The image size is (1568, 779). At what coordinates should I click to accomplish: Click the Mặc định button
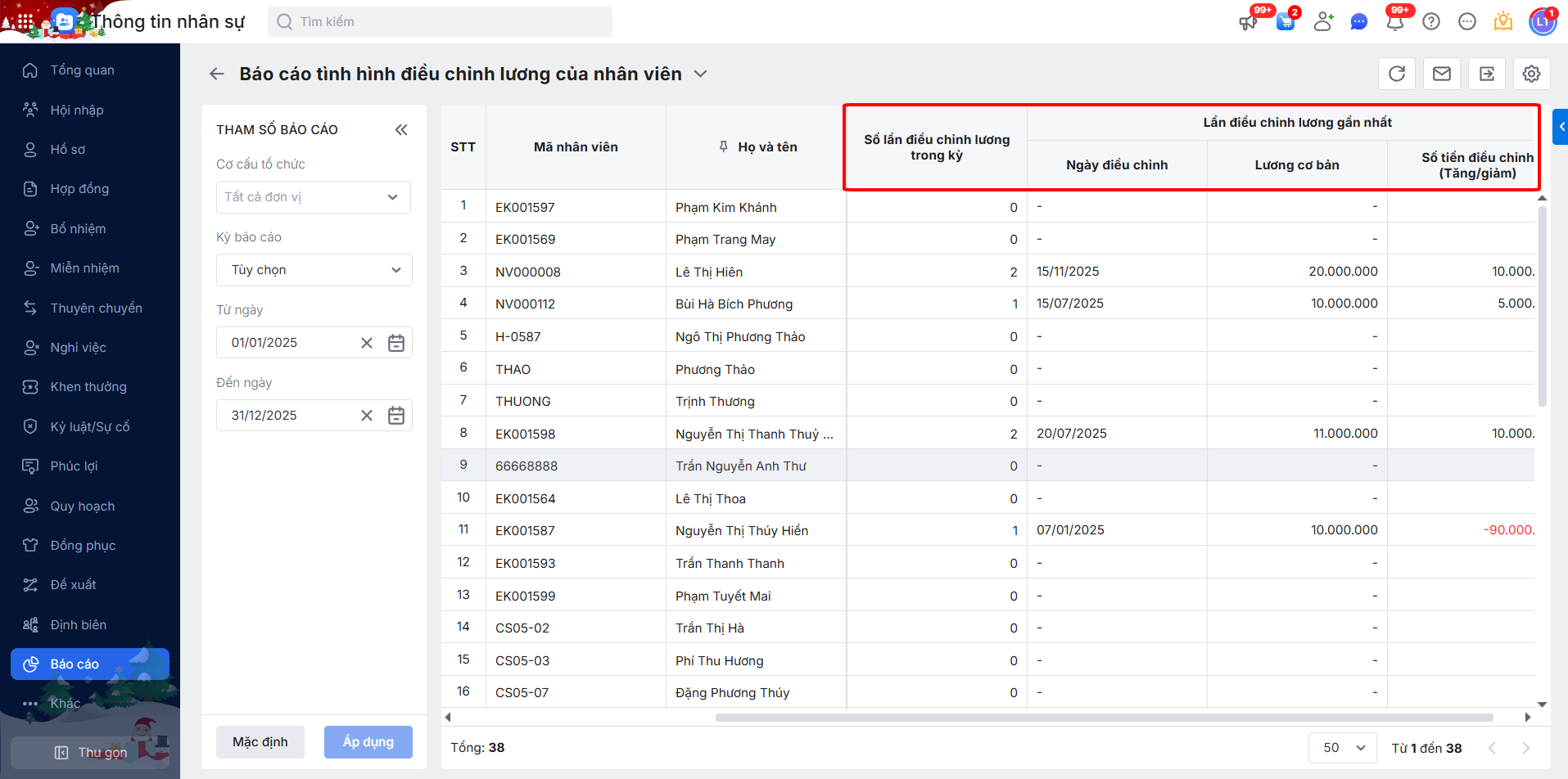260,742
